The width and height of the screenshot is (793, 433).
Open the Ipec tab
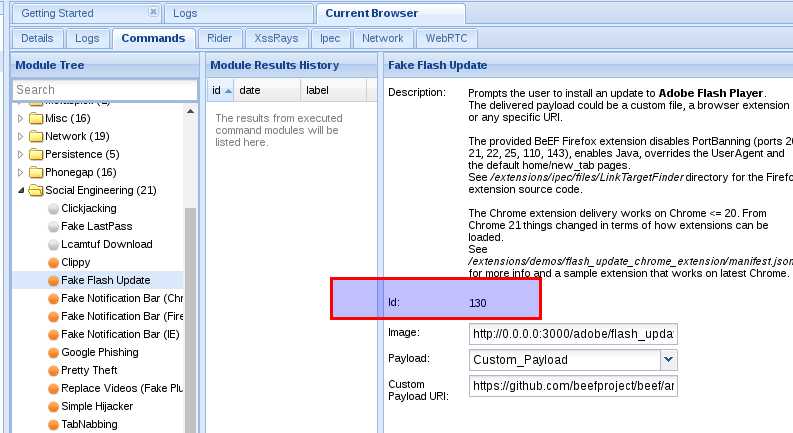pyautogui.click(x=330, y=38)
